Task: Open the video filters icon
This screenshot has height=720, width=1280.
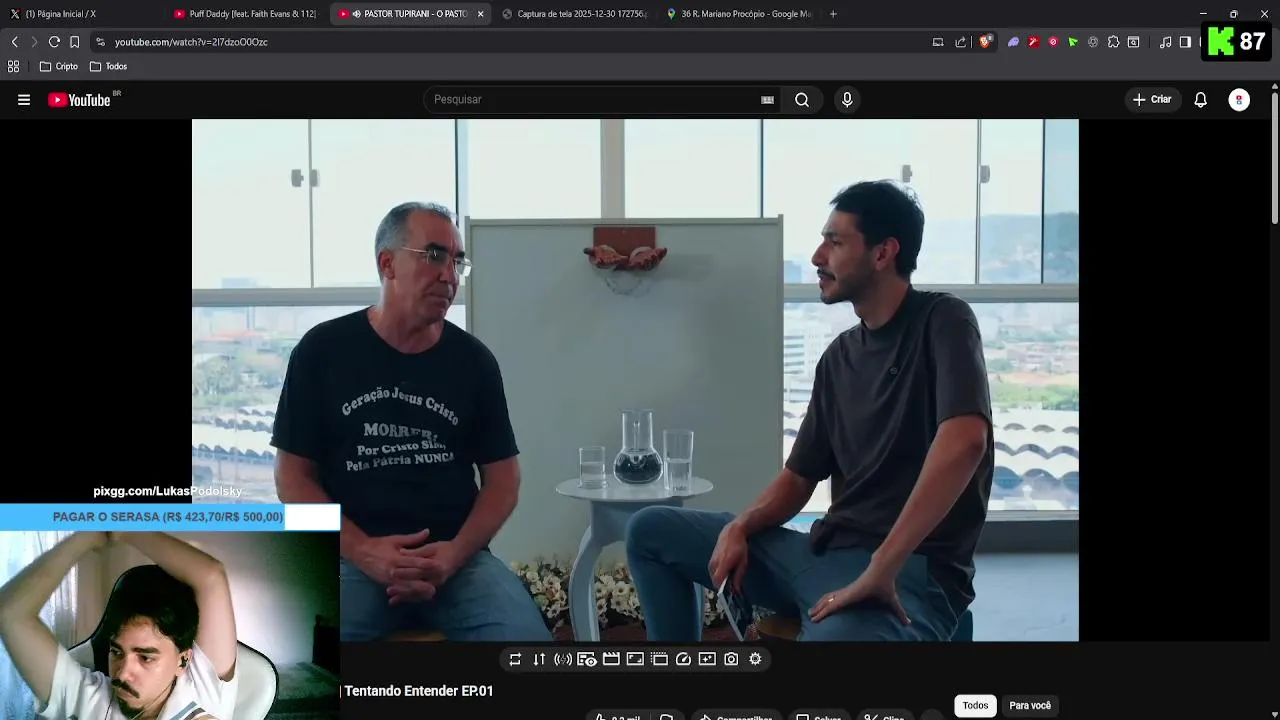Action: [x=707, y=659]
